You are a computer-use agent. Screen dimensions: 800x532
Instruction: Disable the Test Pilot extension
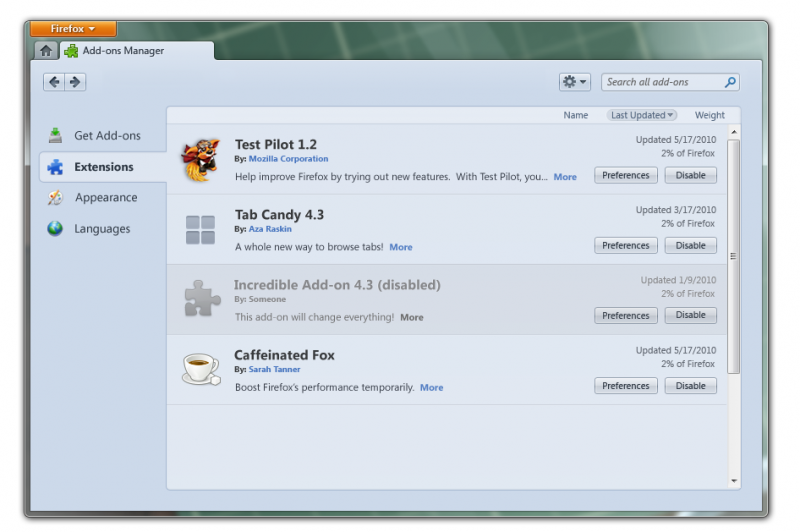click(x=690, y=175)
